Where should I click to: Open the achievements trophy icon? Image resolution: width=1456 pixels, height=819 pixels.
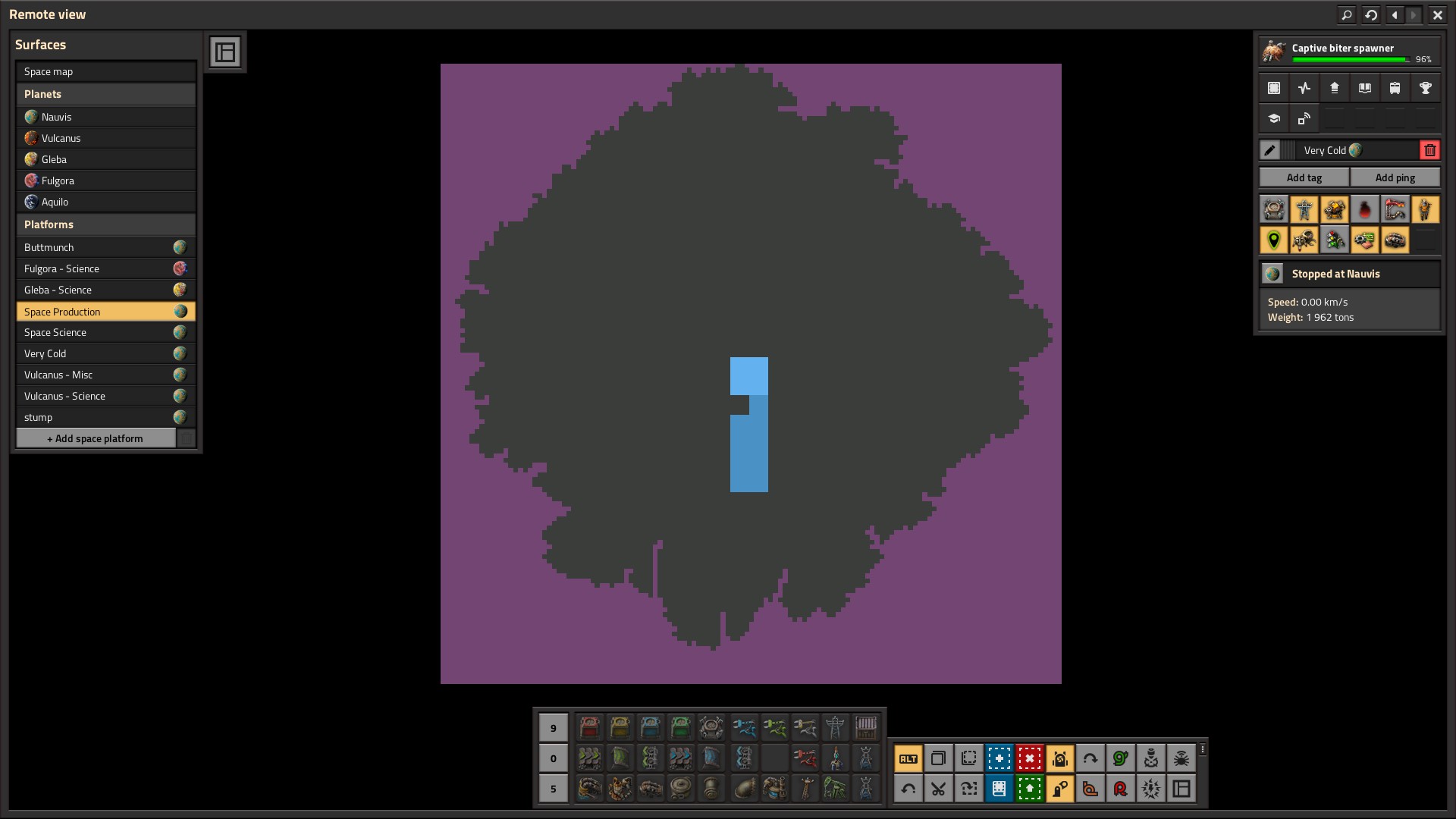point(1425,88)
